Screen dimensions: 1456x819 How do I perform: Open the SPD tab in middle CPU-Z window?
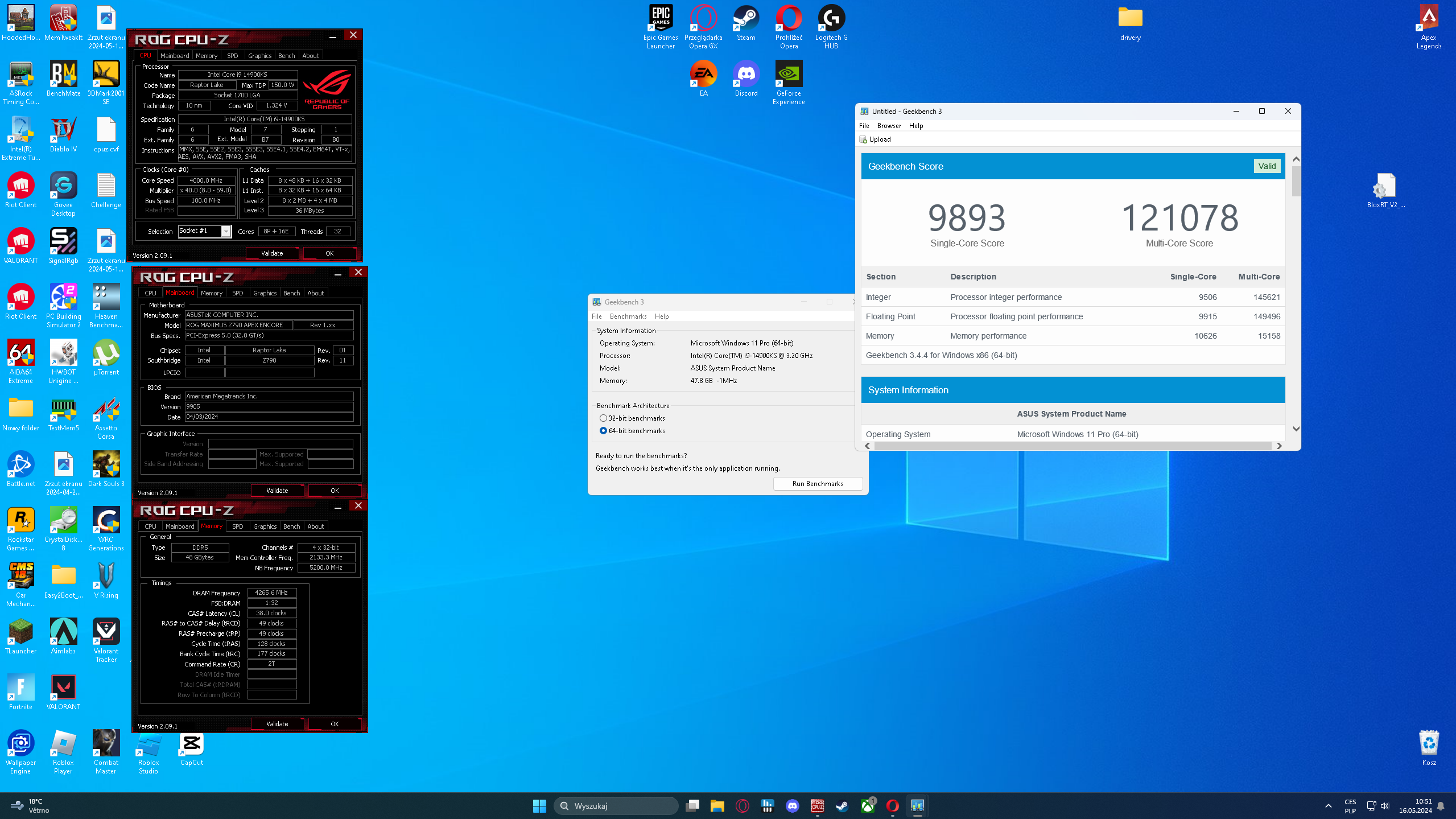(238, 293)
